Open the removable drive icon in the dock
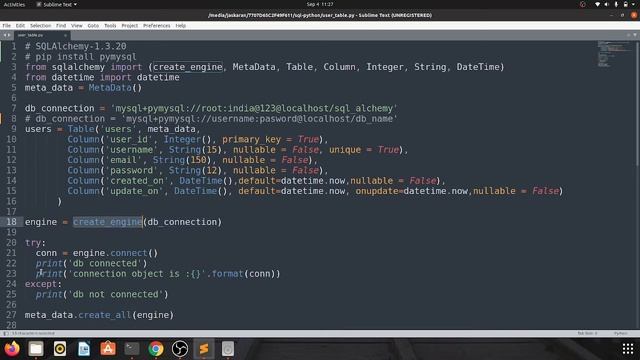 [228, 349]
